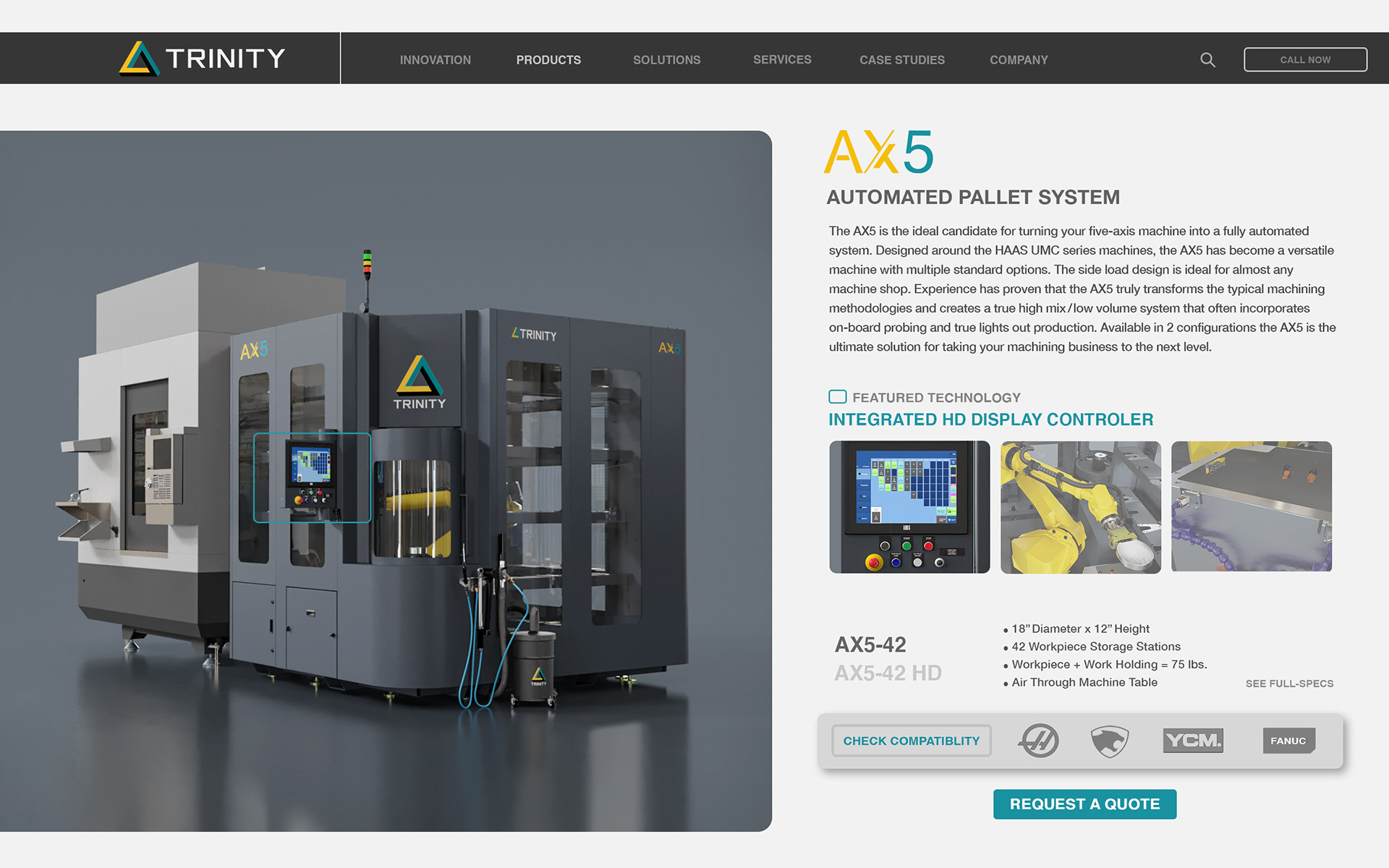
Task: Click the Haas logo icon
Action: coord(1038,741)
